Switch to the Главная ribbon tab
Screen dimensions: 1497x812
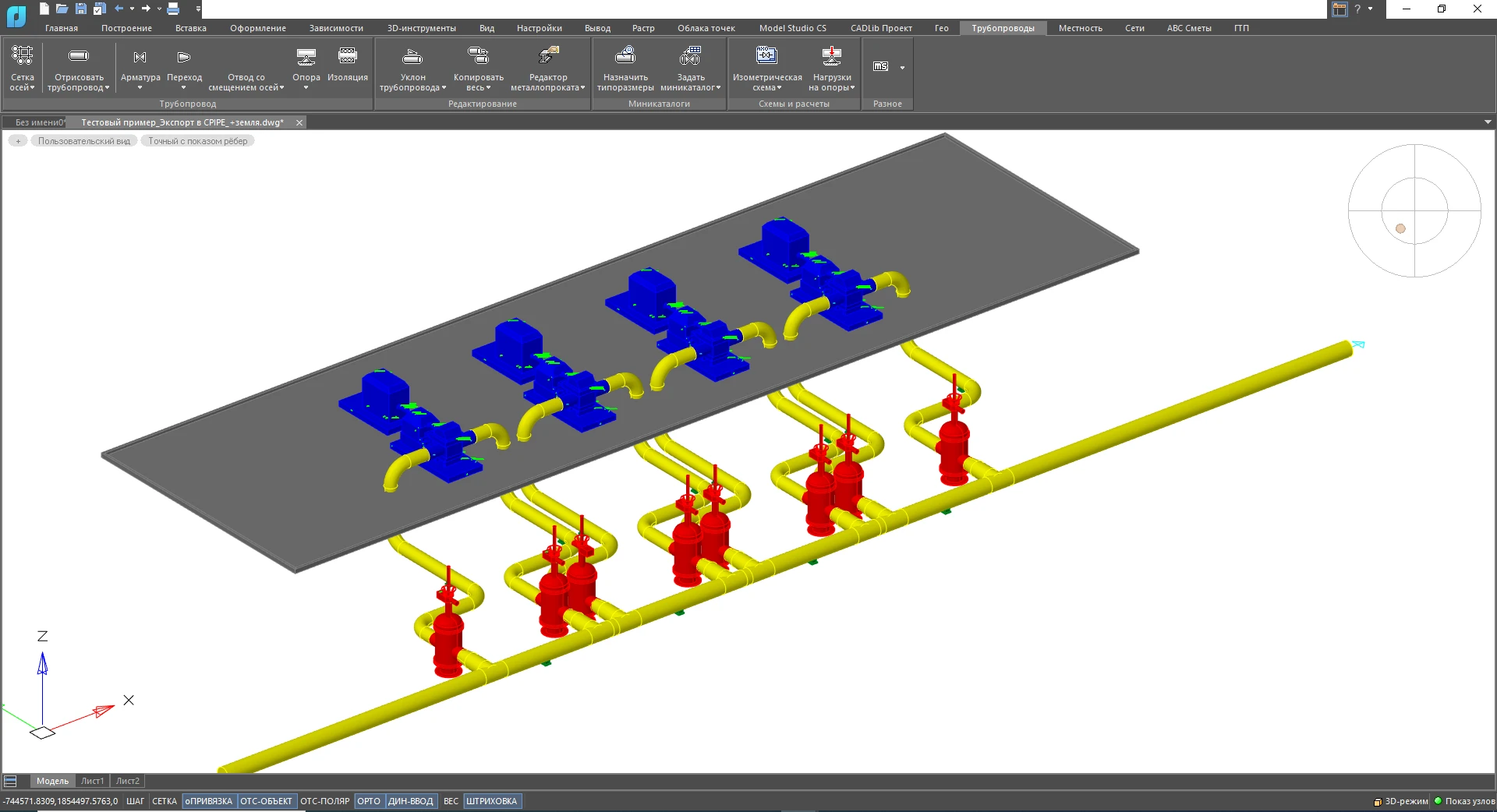coord(62,28)
